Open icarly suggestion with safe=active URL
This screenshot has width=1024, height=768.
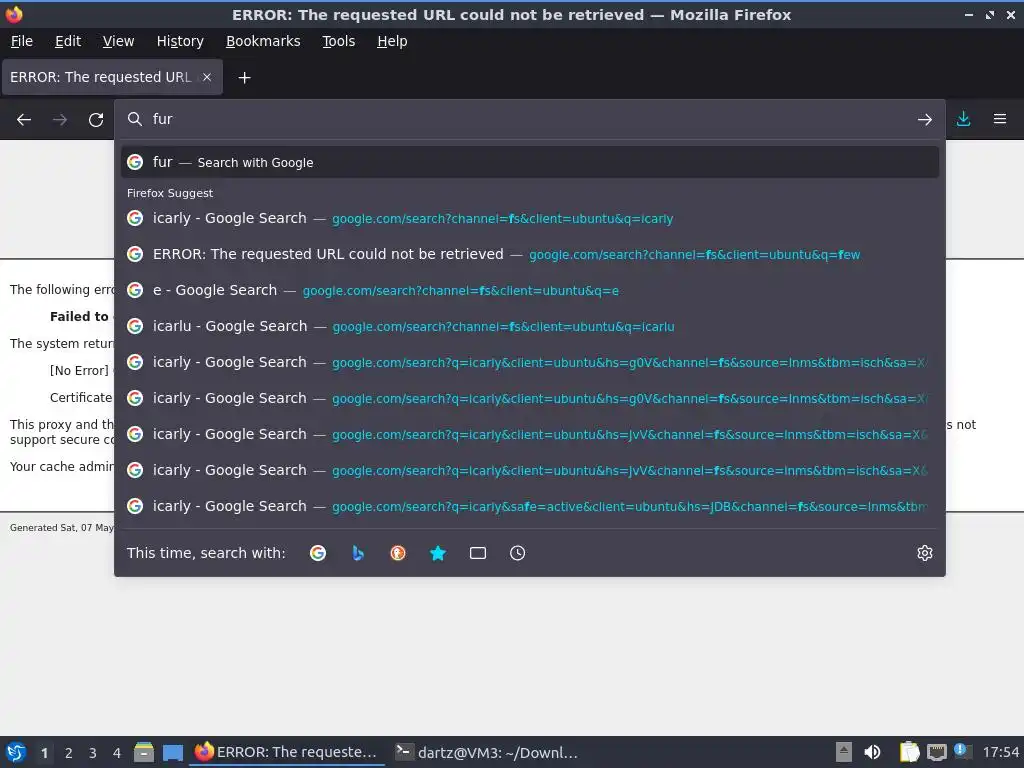pyautogui.click(x=530, y=506)
